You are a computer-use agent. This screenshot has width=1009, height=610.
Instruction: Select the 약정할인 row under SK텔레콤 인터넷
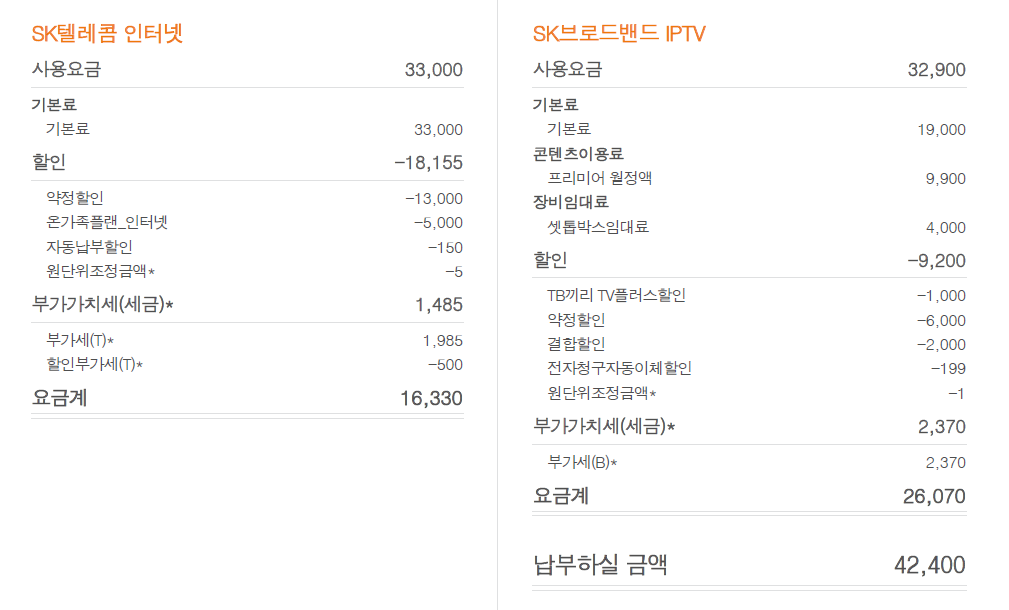(x=75, y=198)
